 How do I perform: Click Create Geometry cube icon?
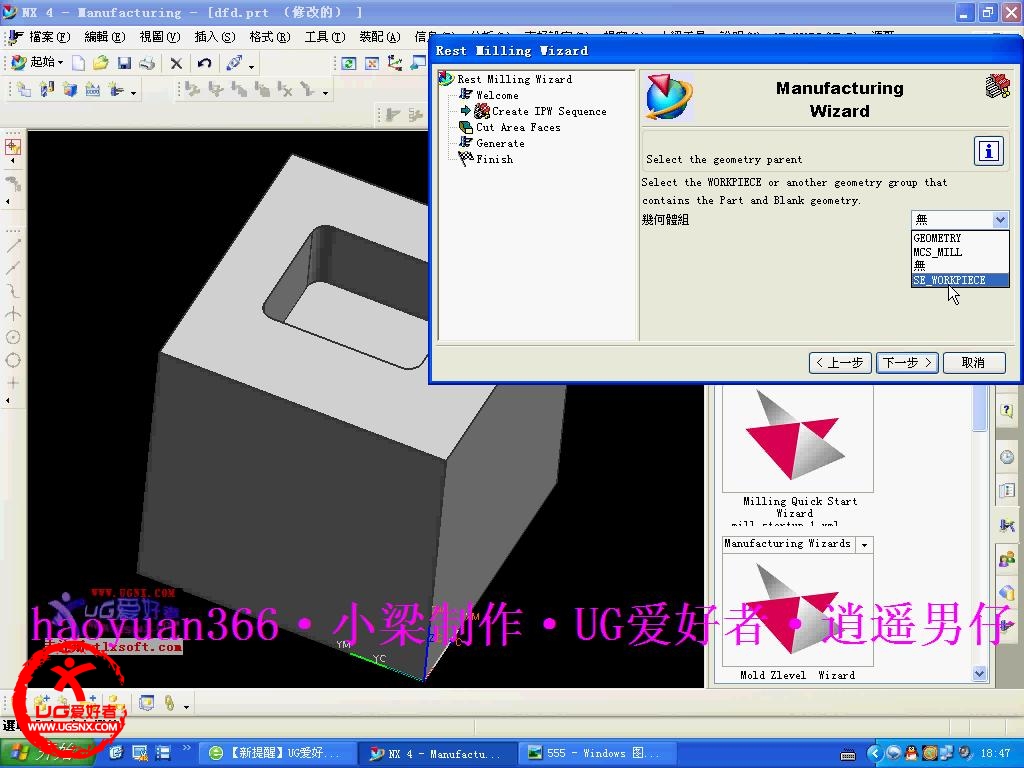70,90
